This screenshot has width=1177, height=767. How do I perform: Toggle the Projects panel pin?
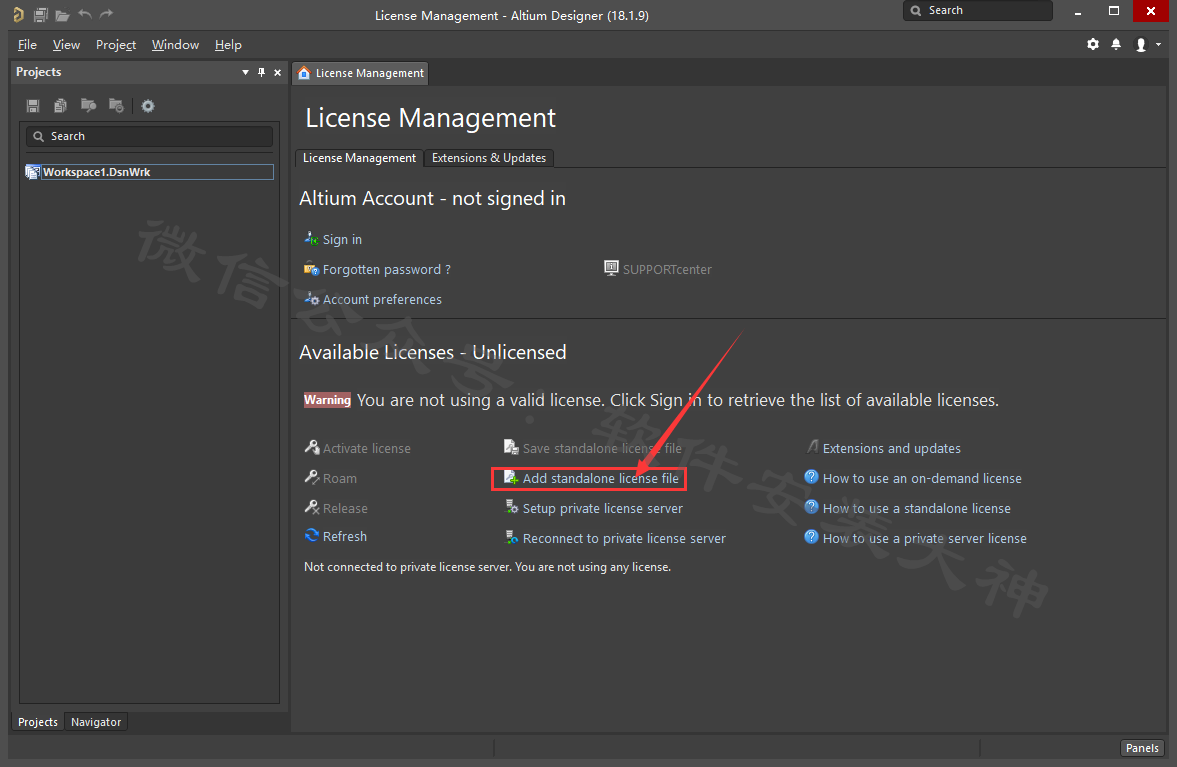[261, 72]
